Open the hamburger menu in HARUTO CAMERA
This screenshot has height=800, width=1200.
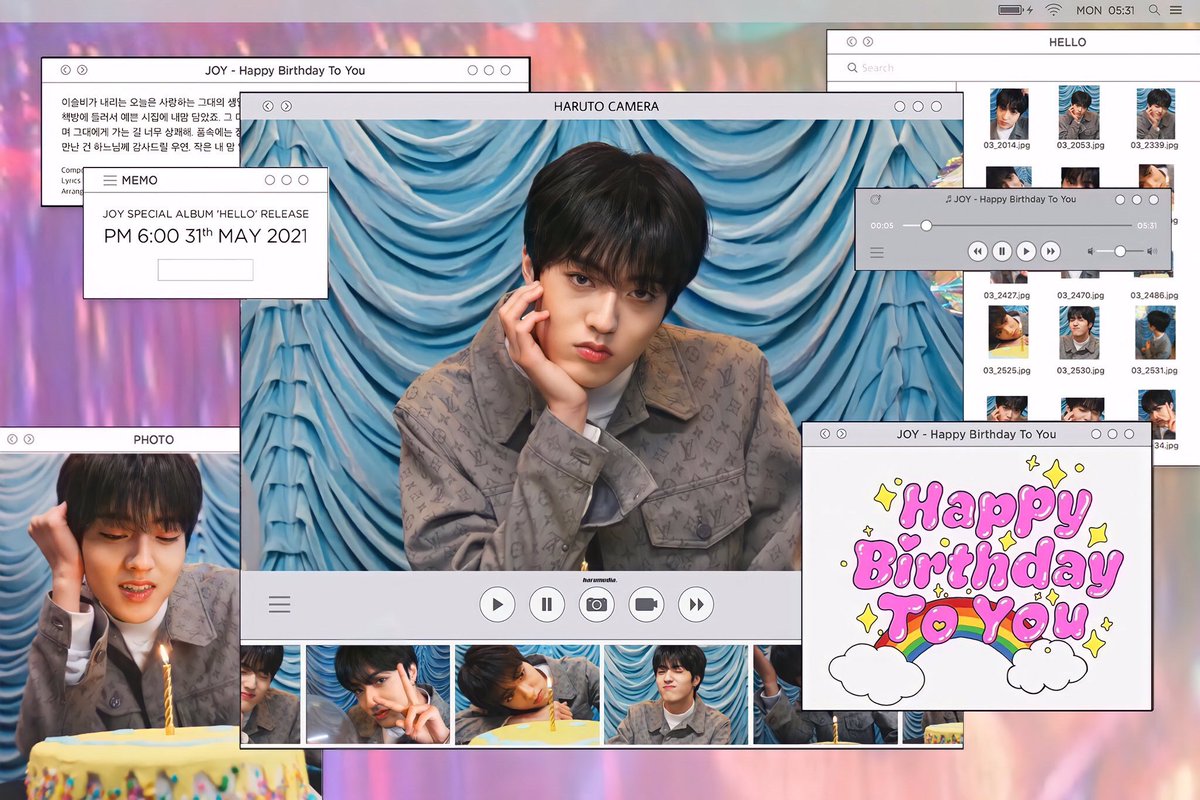coord(279,604)
